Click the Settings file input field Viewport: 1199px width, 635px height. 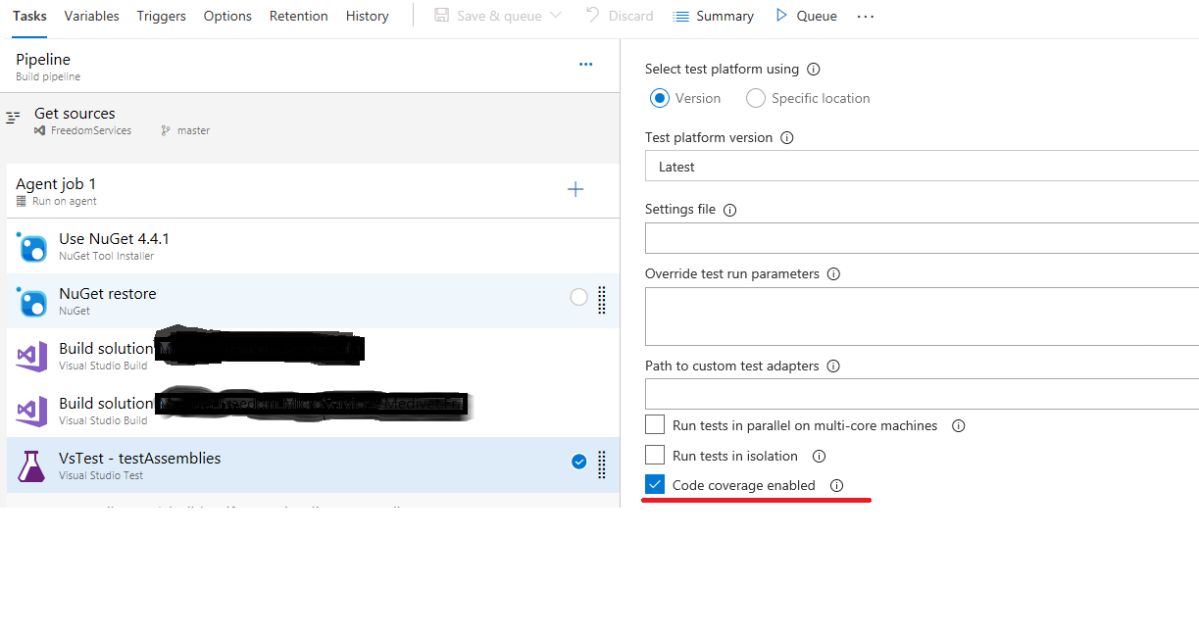click(x=921, y=238)
